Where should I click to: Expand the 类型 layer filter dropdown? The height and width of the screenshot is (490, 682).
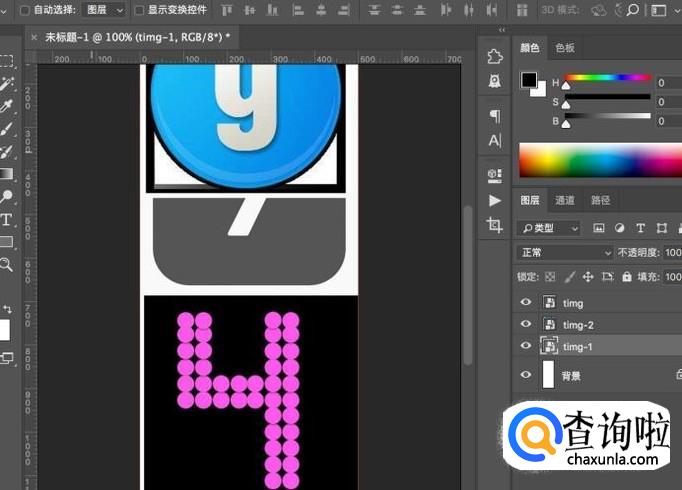pos(549,229)
